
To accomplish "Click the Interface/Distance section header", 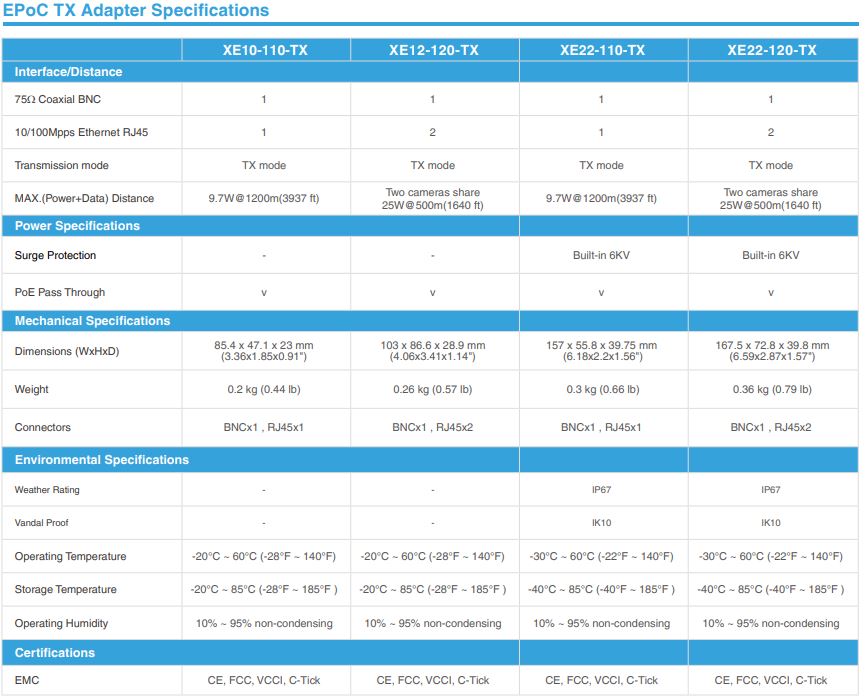I will tap(68, 72).
